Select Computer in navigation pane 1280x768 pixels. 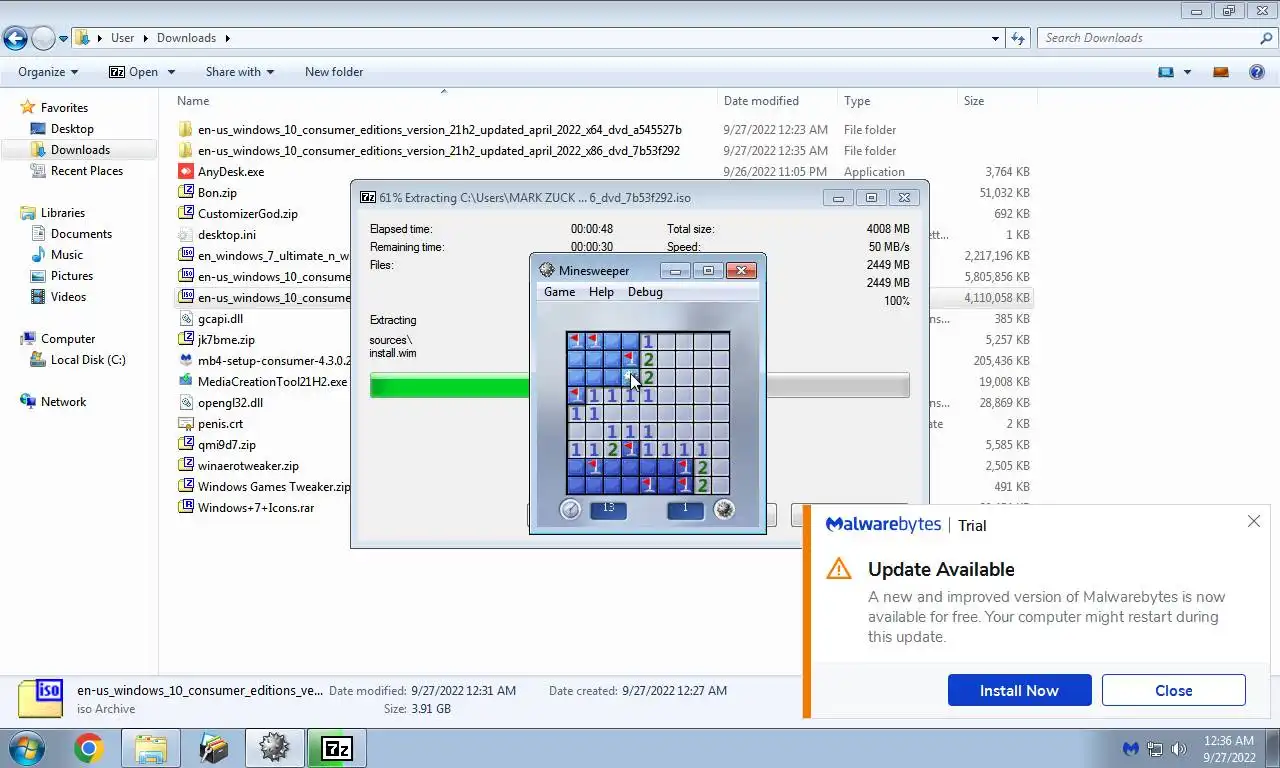(68, 339)
